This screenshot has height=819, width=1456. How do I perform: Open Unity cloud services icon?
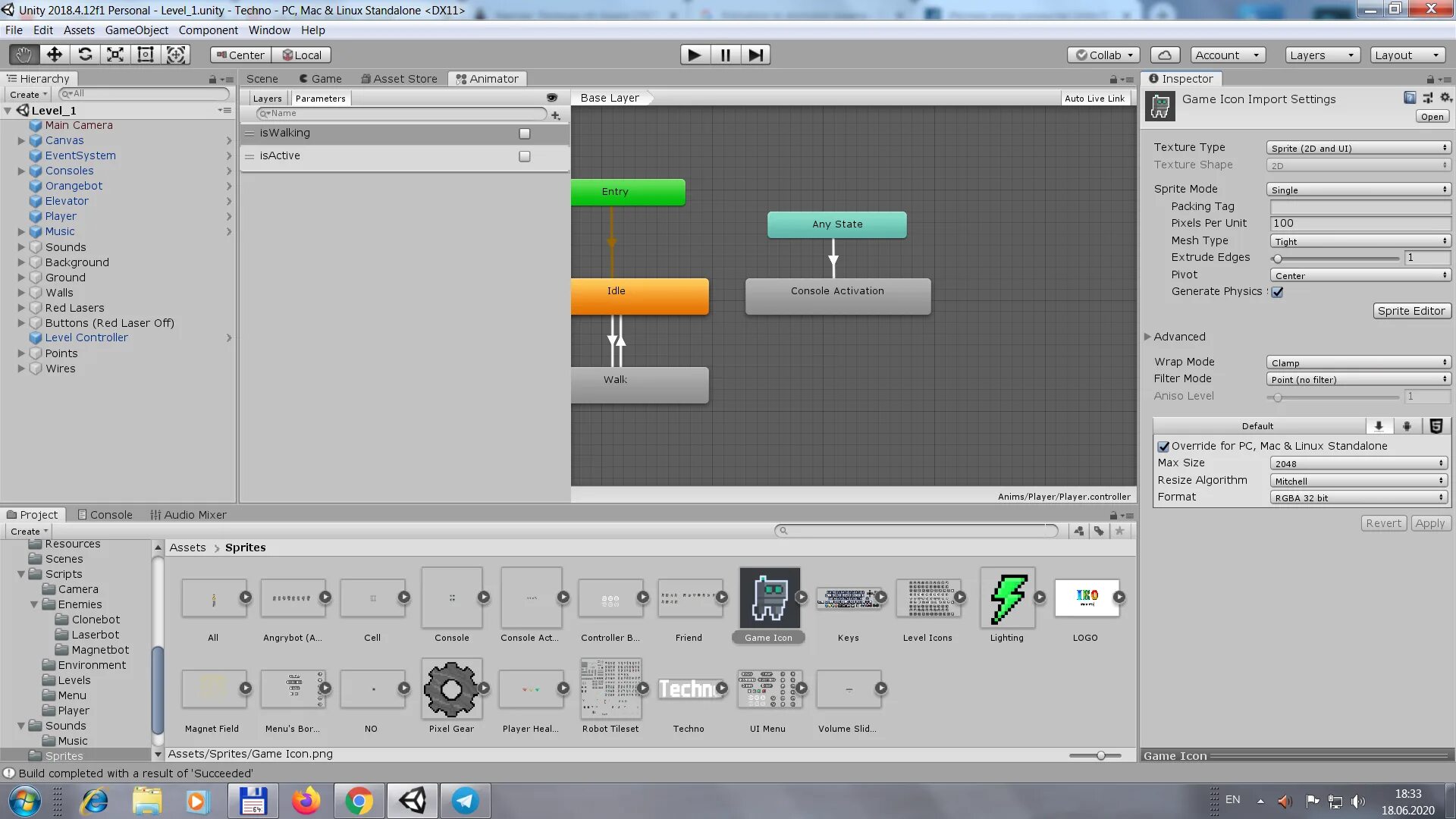click(x=1165, y=55)
